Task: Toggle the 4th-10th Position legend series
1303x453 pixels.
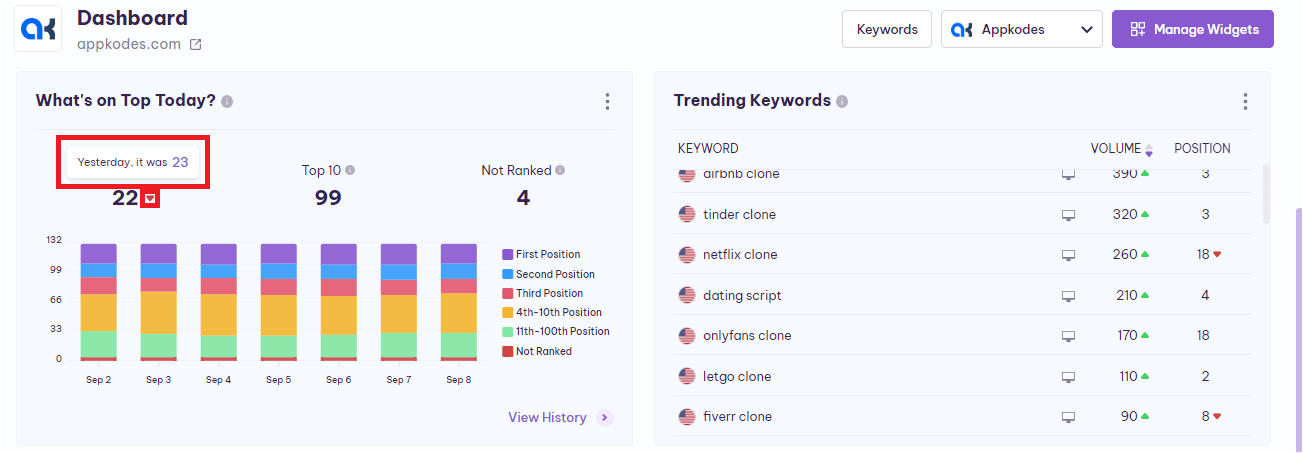Action: click(558, 313)
